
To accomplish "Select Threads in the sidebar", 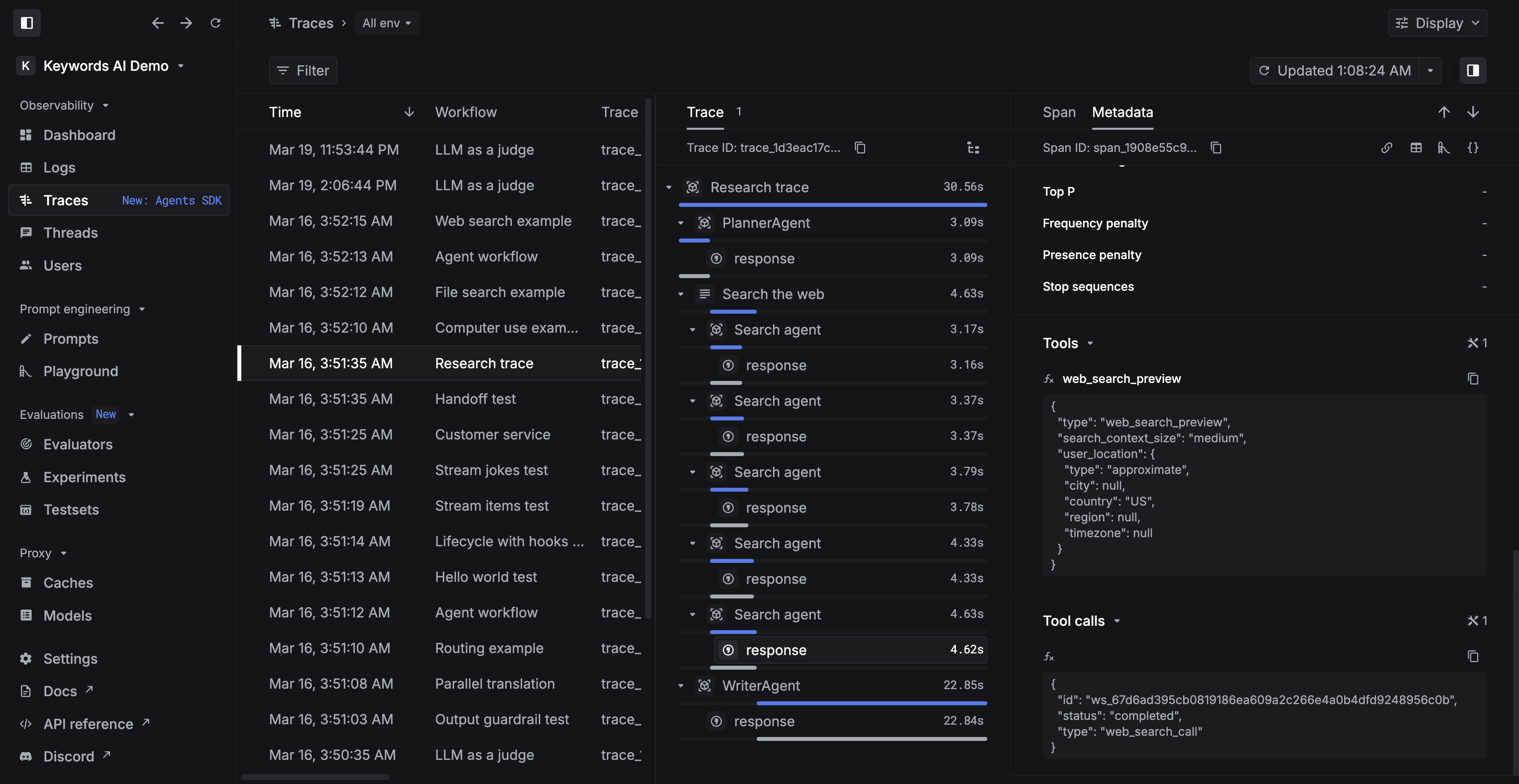I will (x=71, y=232).
